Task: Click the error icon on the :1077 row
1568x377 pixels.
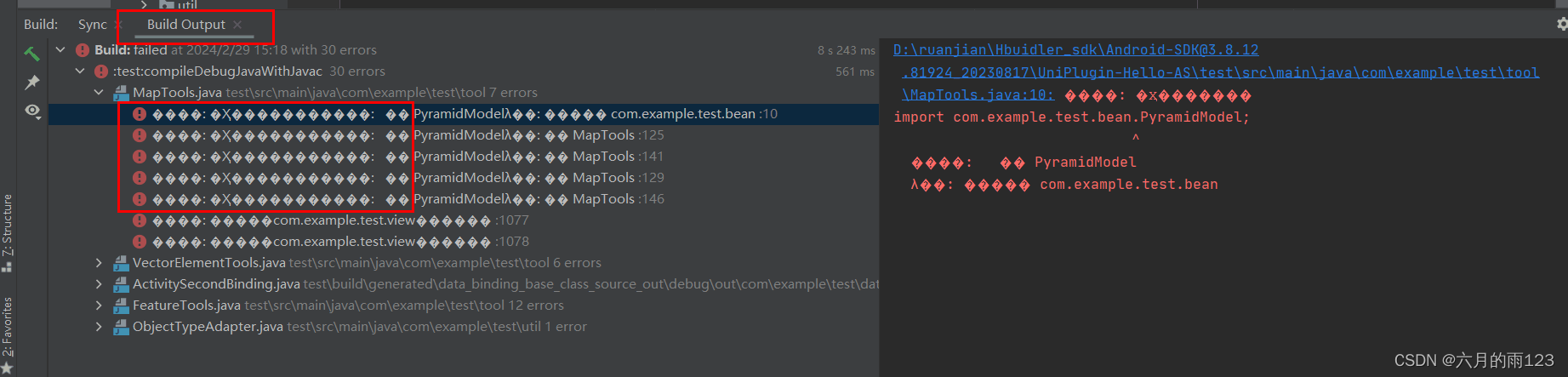Action: (140, 220)
